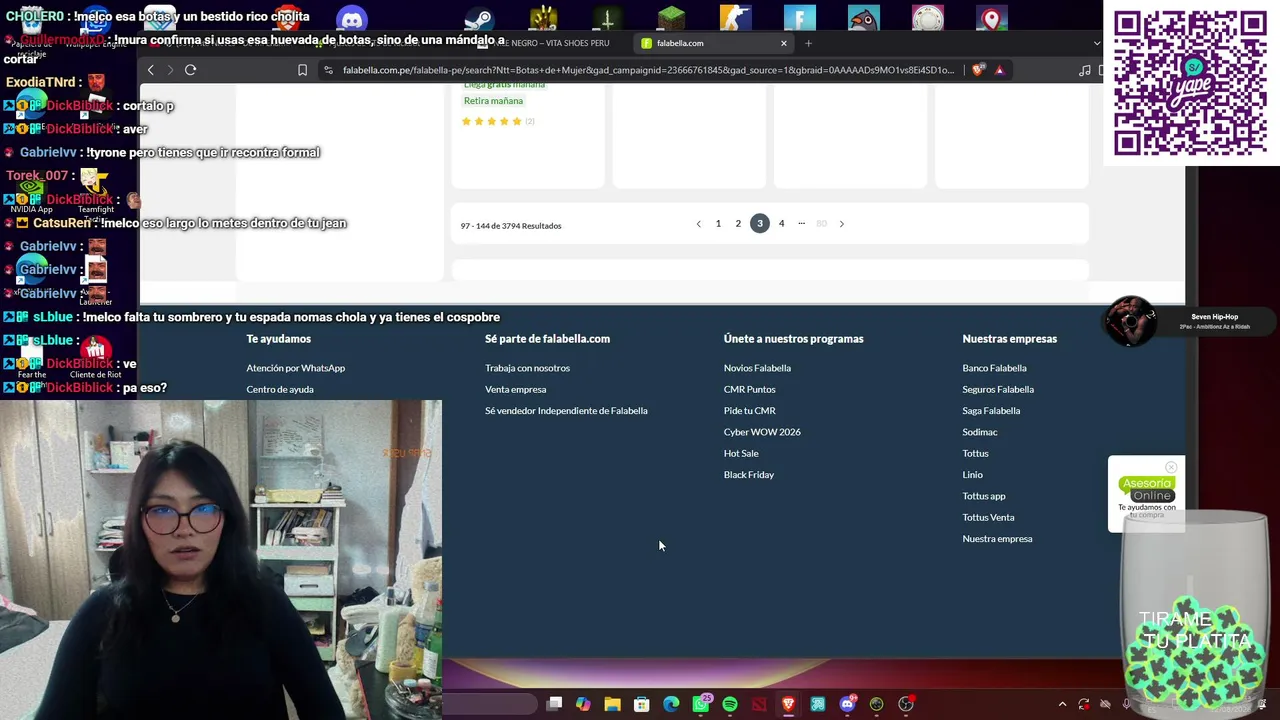Open Task View on the taskbar
The width and height of the screenshot is (1280, 720).
coord(554,704)
